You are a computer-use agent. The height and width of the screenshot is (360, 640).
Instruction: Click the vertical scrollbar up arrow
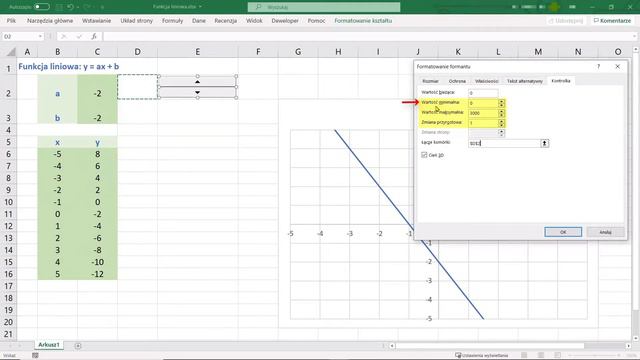coord(636,49)
